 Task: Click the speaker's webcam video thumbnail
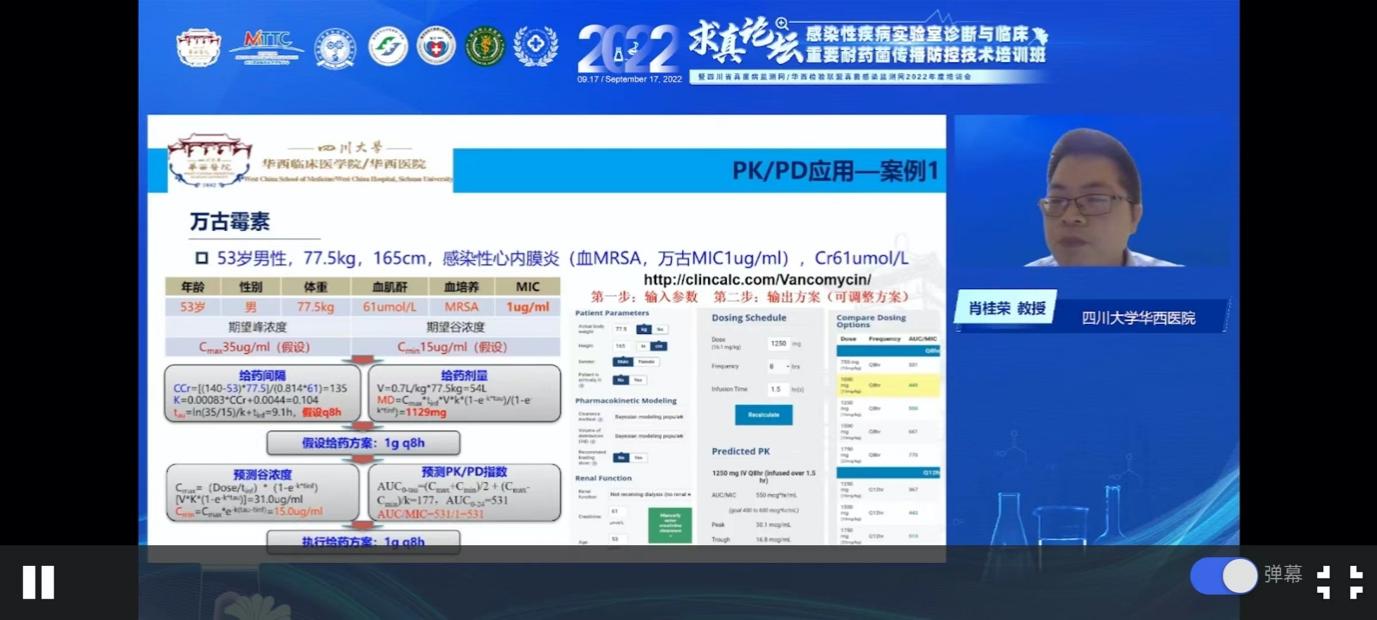click(x=1090, y=195)
